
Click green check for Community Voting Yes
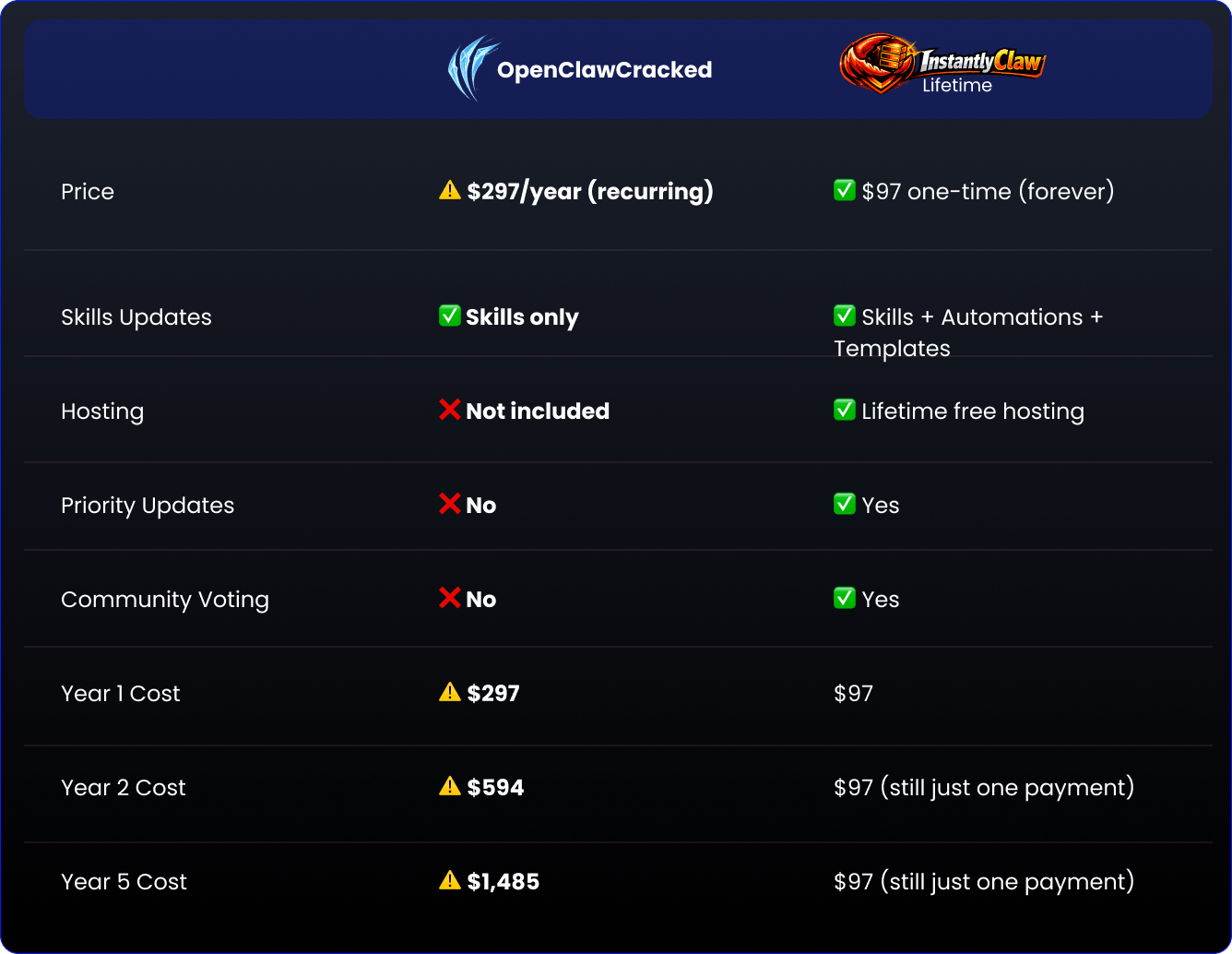click(845, 599)
